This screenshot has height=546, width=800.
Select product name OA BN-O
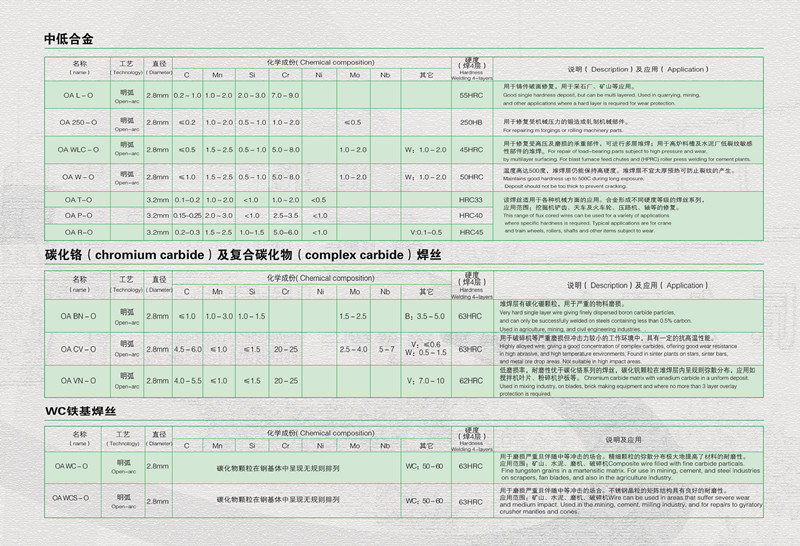point(78,316)
